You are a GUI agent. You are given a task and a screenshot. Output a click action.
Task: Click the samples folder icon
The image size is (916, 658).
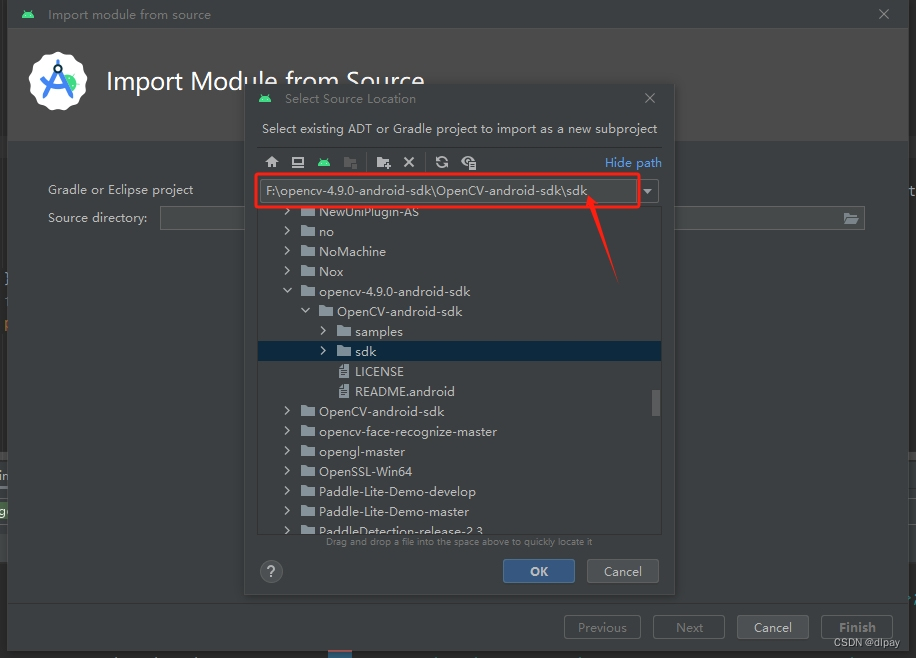click(x=344, y=331)
